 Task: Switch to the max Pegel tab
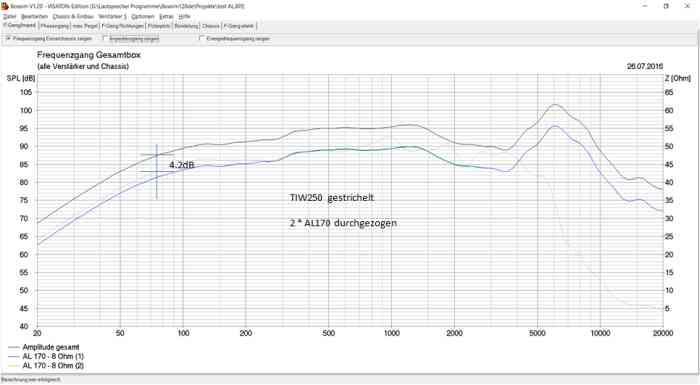click(85, 26)
